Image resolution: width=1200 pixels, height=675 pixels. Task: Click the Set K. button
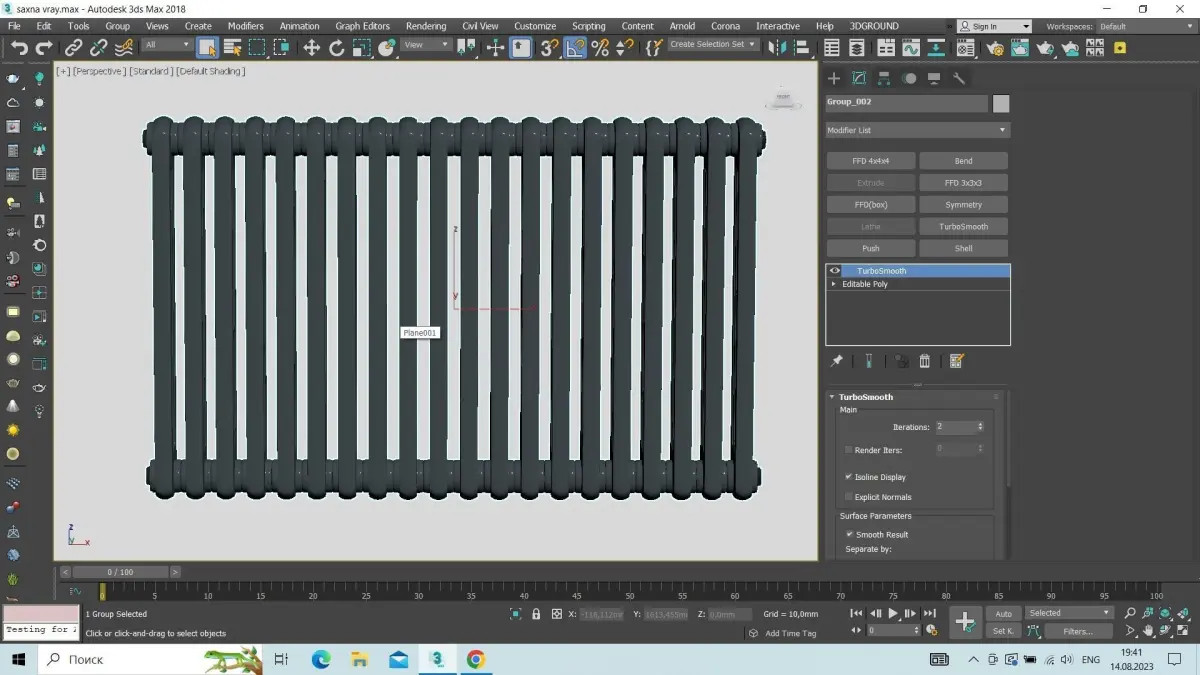click(1003, 631)
